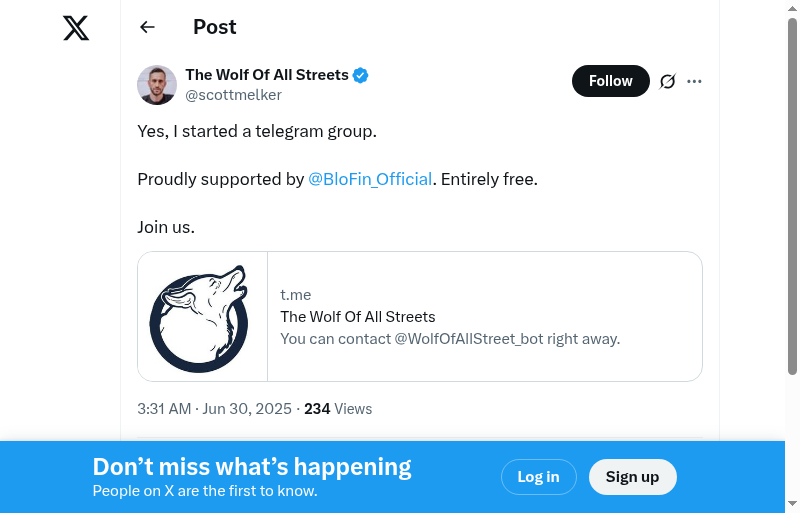The image size is (800, 513).
Task: Click the scrollbar down arrow
Action: click(792, 504)
